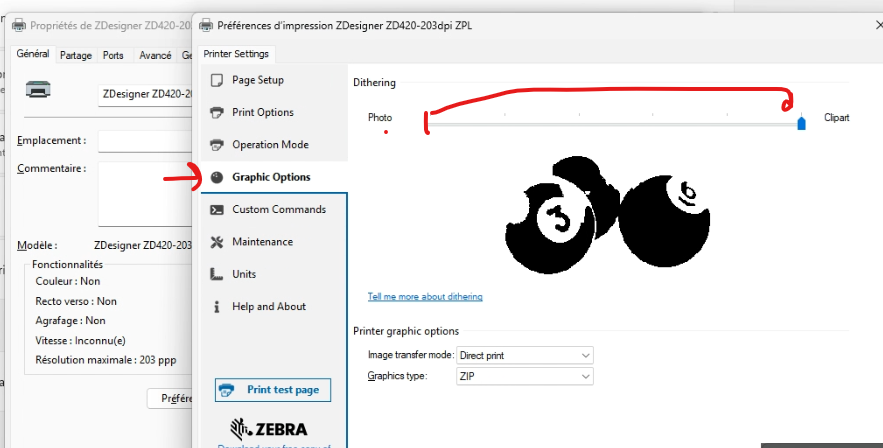Click the Custom Commands terminal icon
The width and height of the screenshot is (883, 448).
(215, 210)
